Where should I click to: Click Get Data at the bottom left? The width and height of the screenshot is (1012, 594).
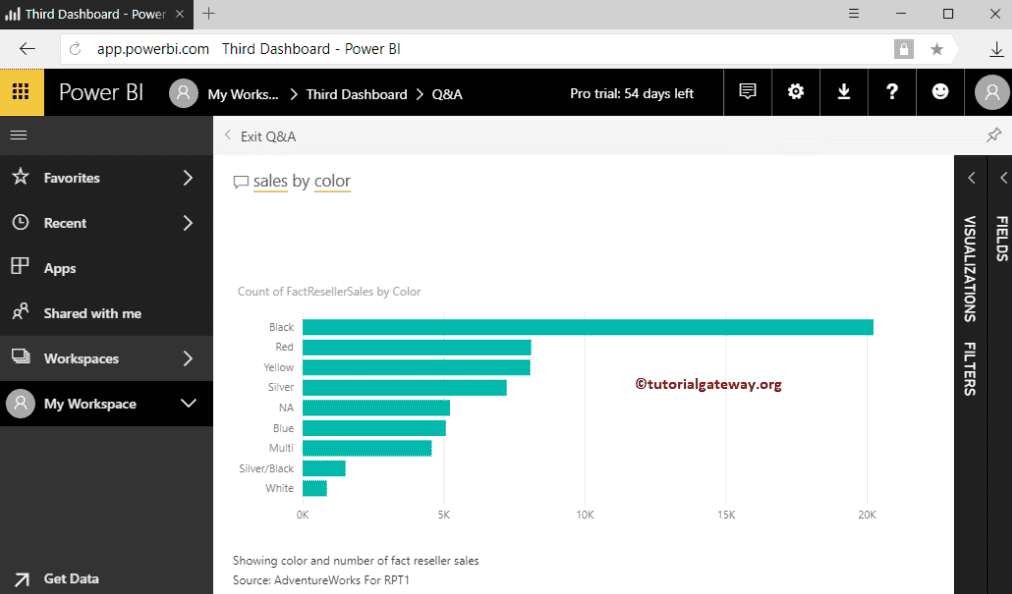70,578
